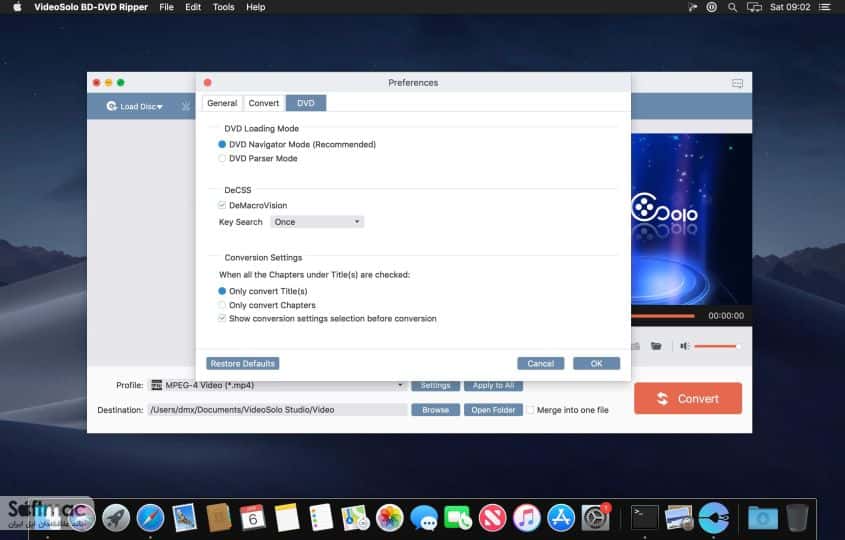Open Notes from the Dock
Image resolution: width=845 pixels, height=540 pixels.
287,518
